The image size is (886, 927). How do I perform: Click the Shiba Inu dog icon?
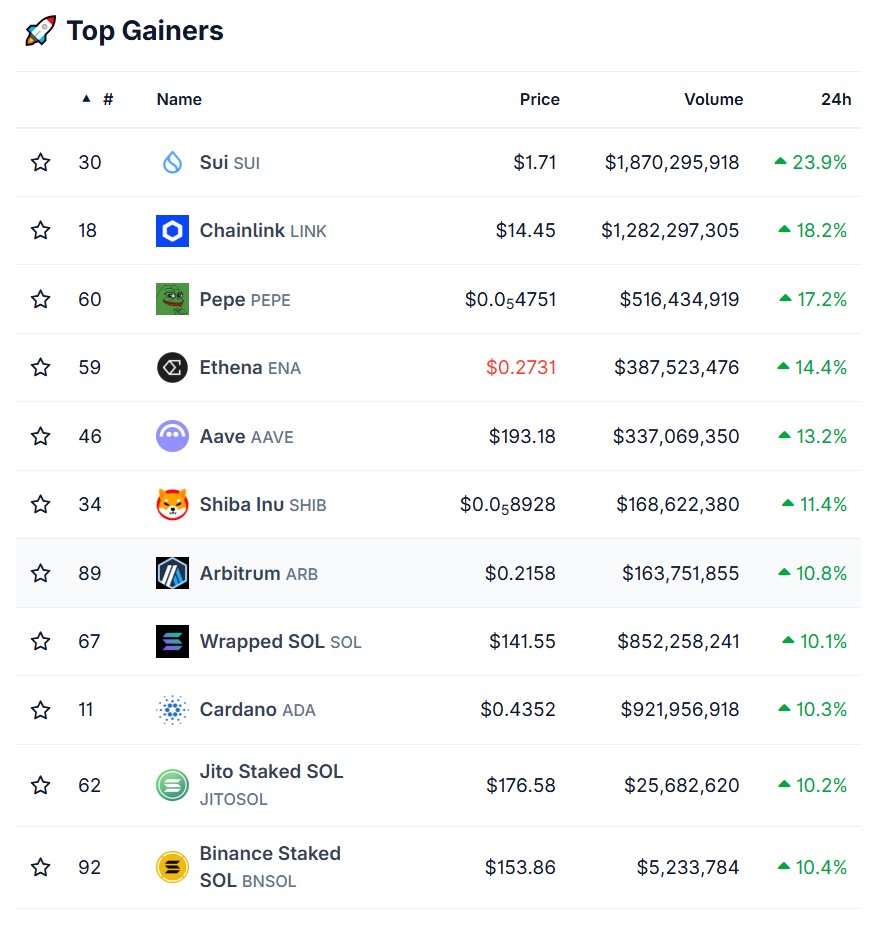click(172, 504)
